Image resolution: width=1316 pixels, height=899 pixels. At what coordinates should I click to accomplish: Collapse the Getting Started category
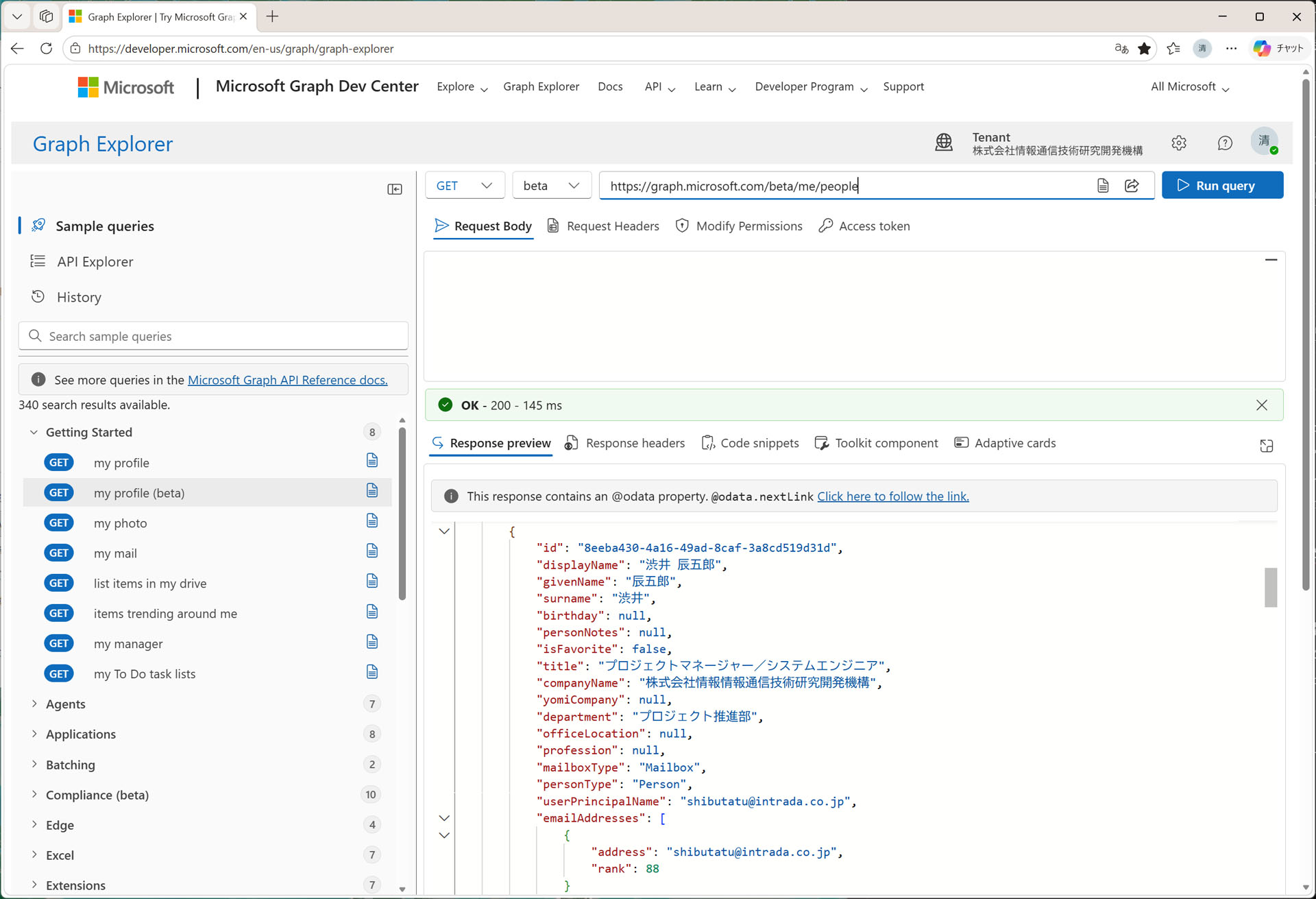34,432
